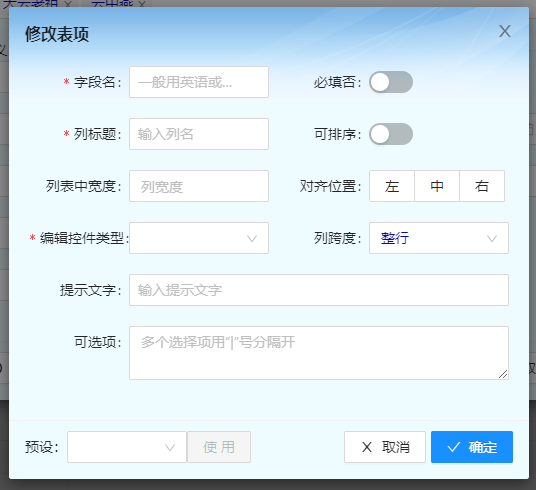Click the 字段名 input field
The height and width of the screenshot is (490, 536).
pyautogui.click(x=199, y=82)
